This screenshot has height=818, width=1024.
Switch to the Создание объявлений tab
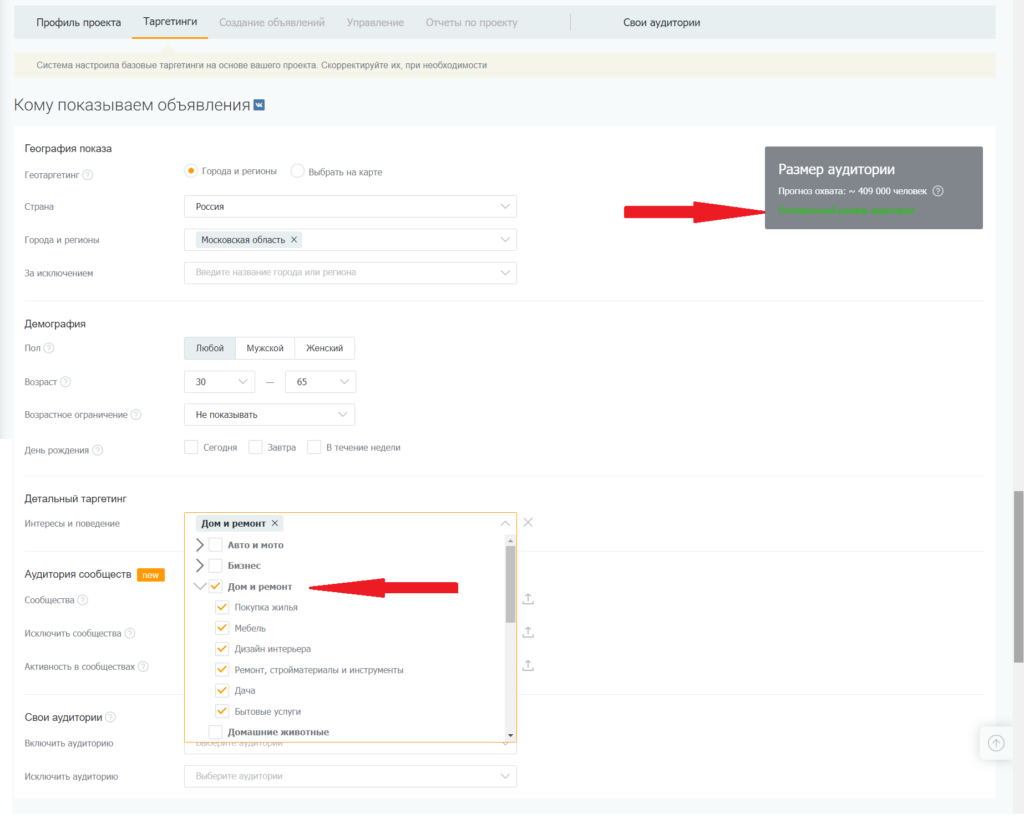click(272, 22)
